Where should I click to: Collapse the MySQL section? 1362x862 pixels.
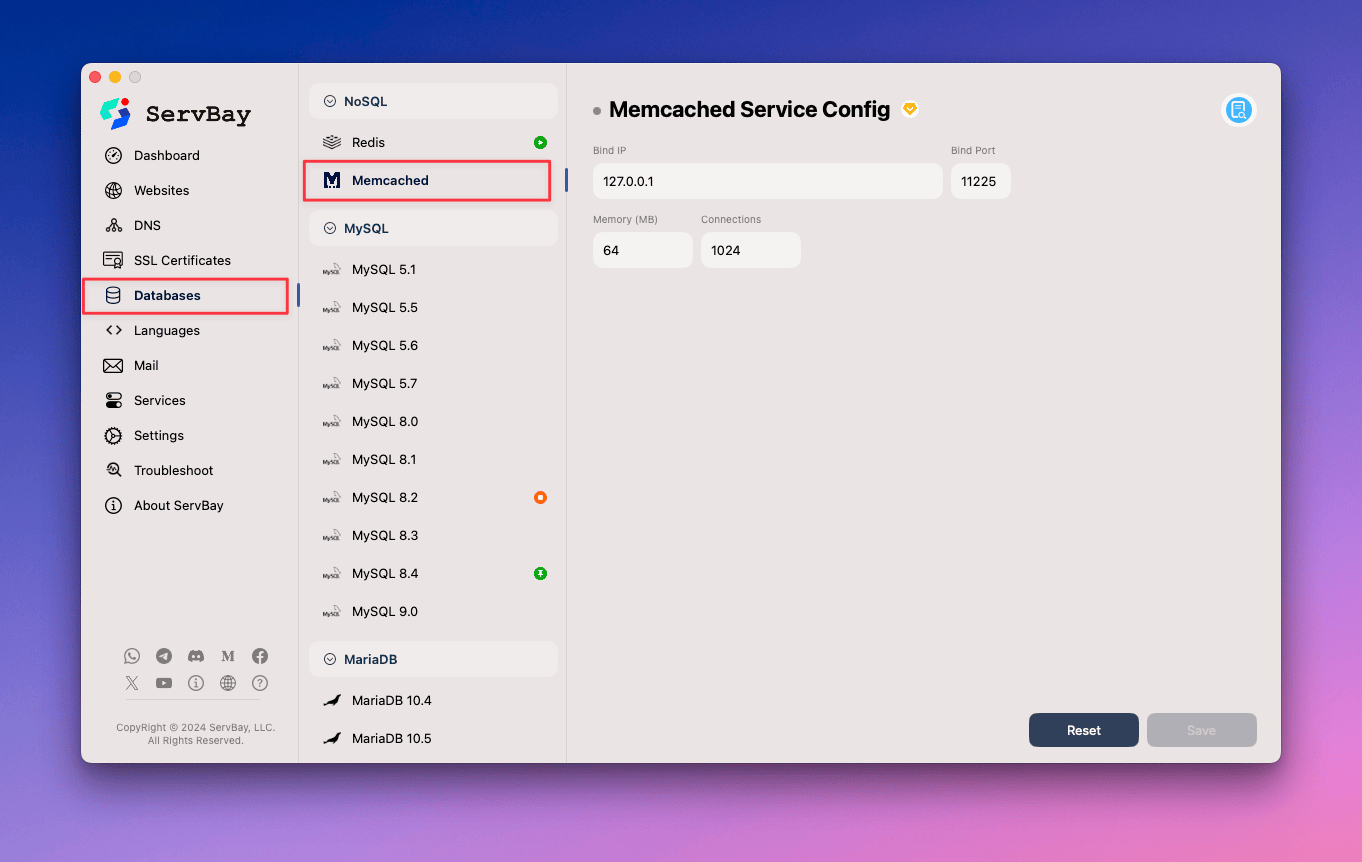(330, 228)
